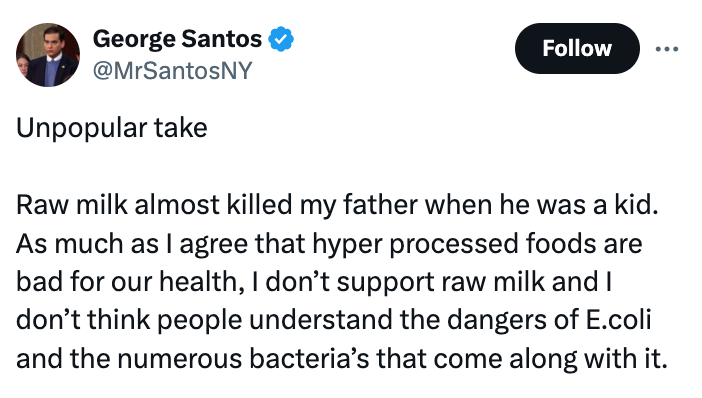Click the Follow button
Screen dimensions: 702x398
[577, 48]
